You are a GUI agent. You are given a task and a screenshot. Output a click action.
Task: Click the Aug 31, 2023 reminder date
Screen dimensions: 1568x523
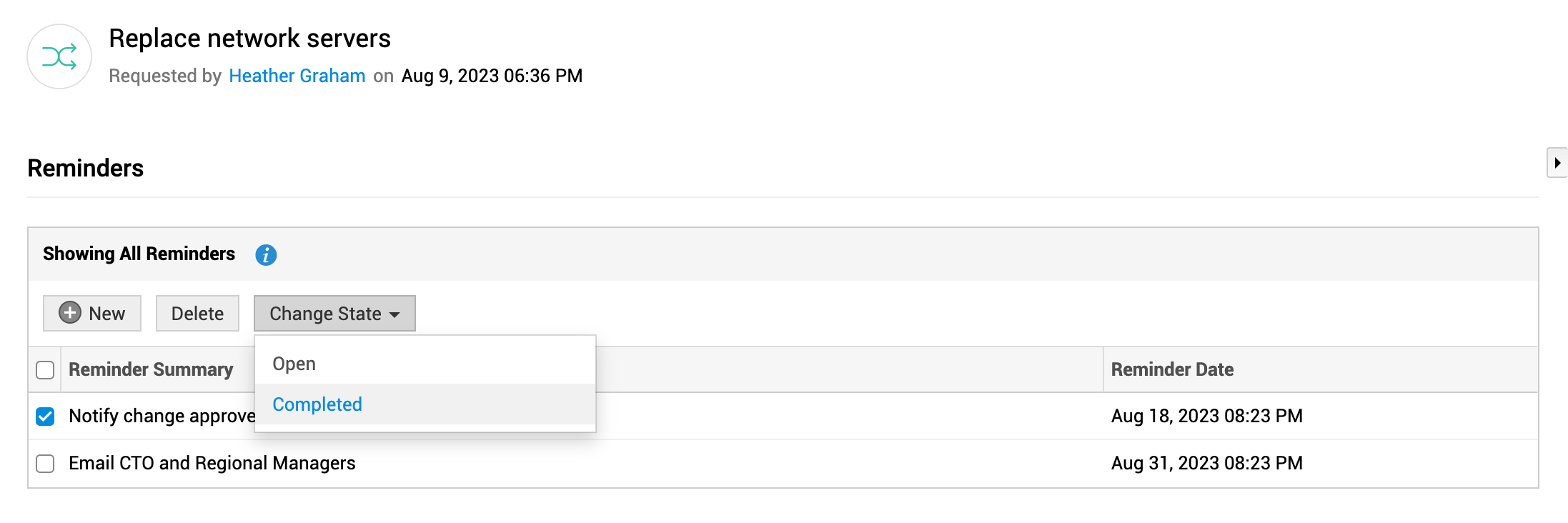point(1206,463)
